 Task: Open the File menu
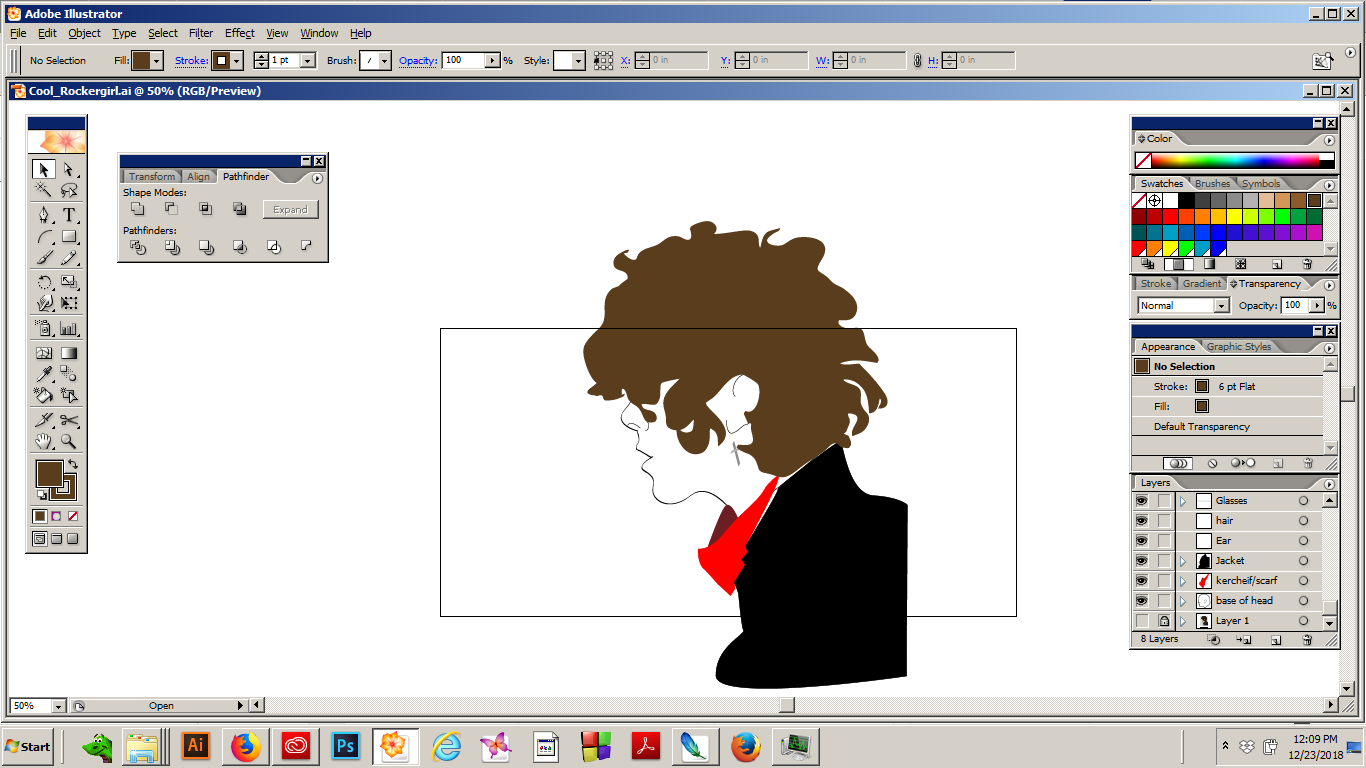(18, 33)
